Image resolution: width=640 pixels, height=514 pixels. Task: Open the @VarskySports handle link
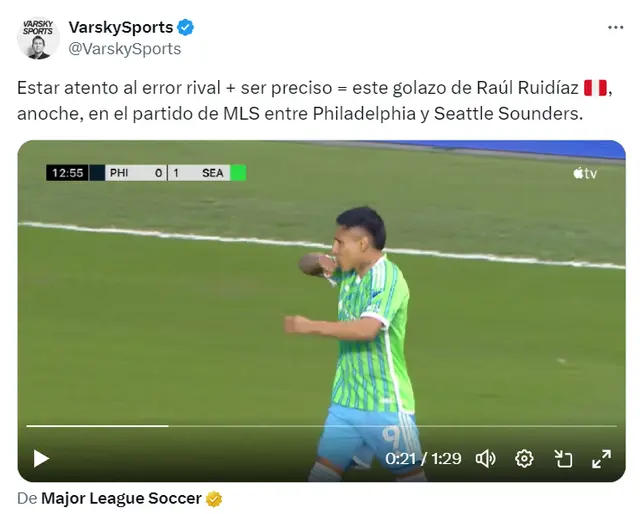(x=125, y=49)
